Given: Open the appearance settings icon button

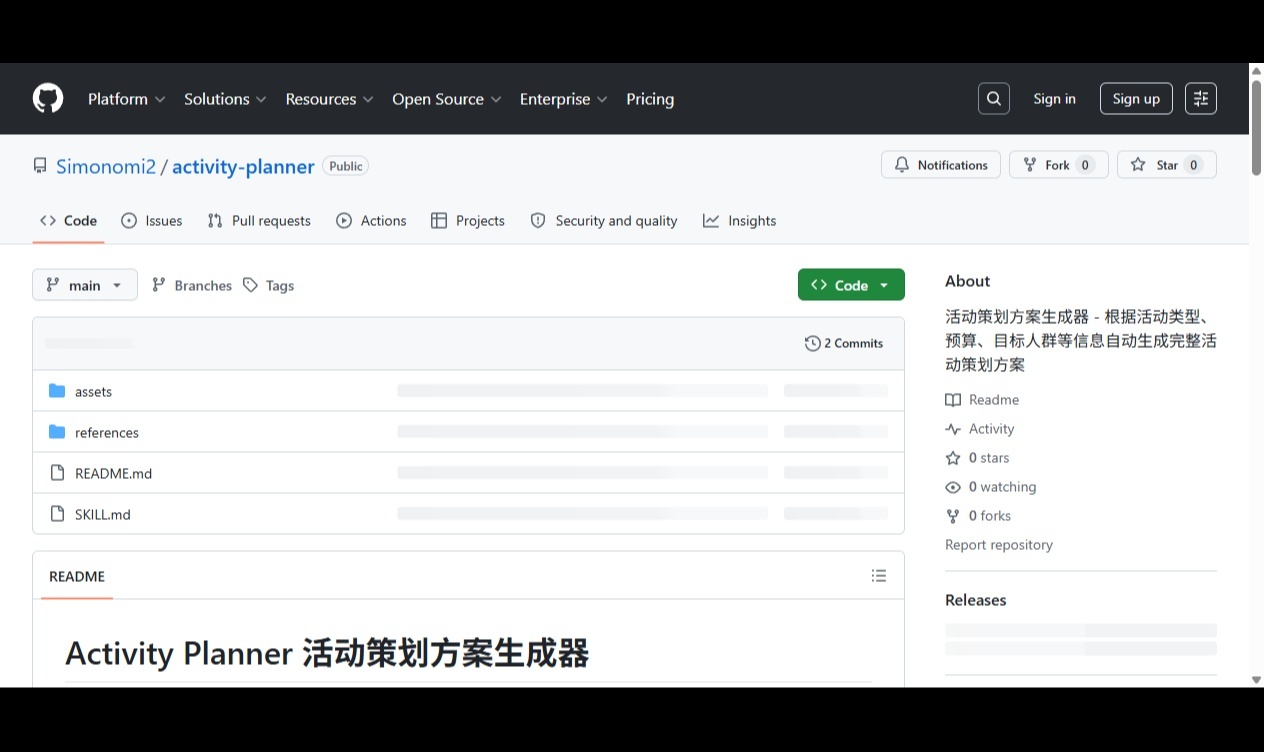Looking at the screenshot, I should [1201, 98].
